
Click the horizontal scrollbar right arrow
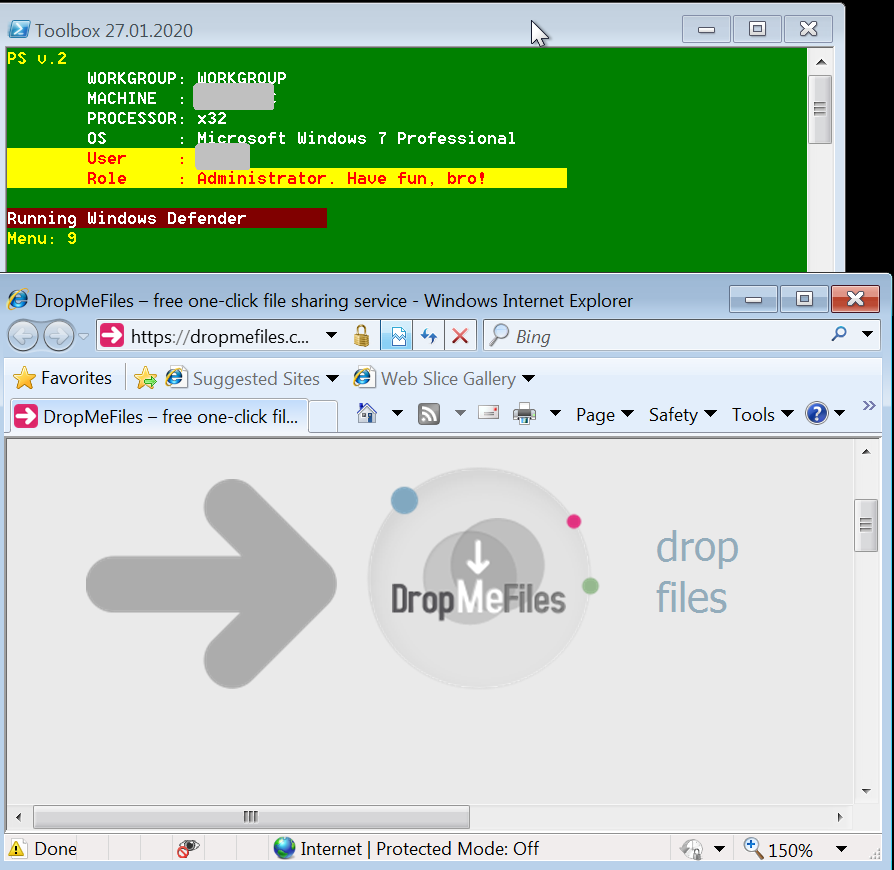[840, 818]
